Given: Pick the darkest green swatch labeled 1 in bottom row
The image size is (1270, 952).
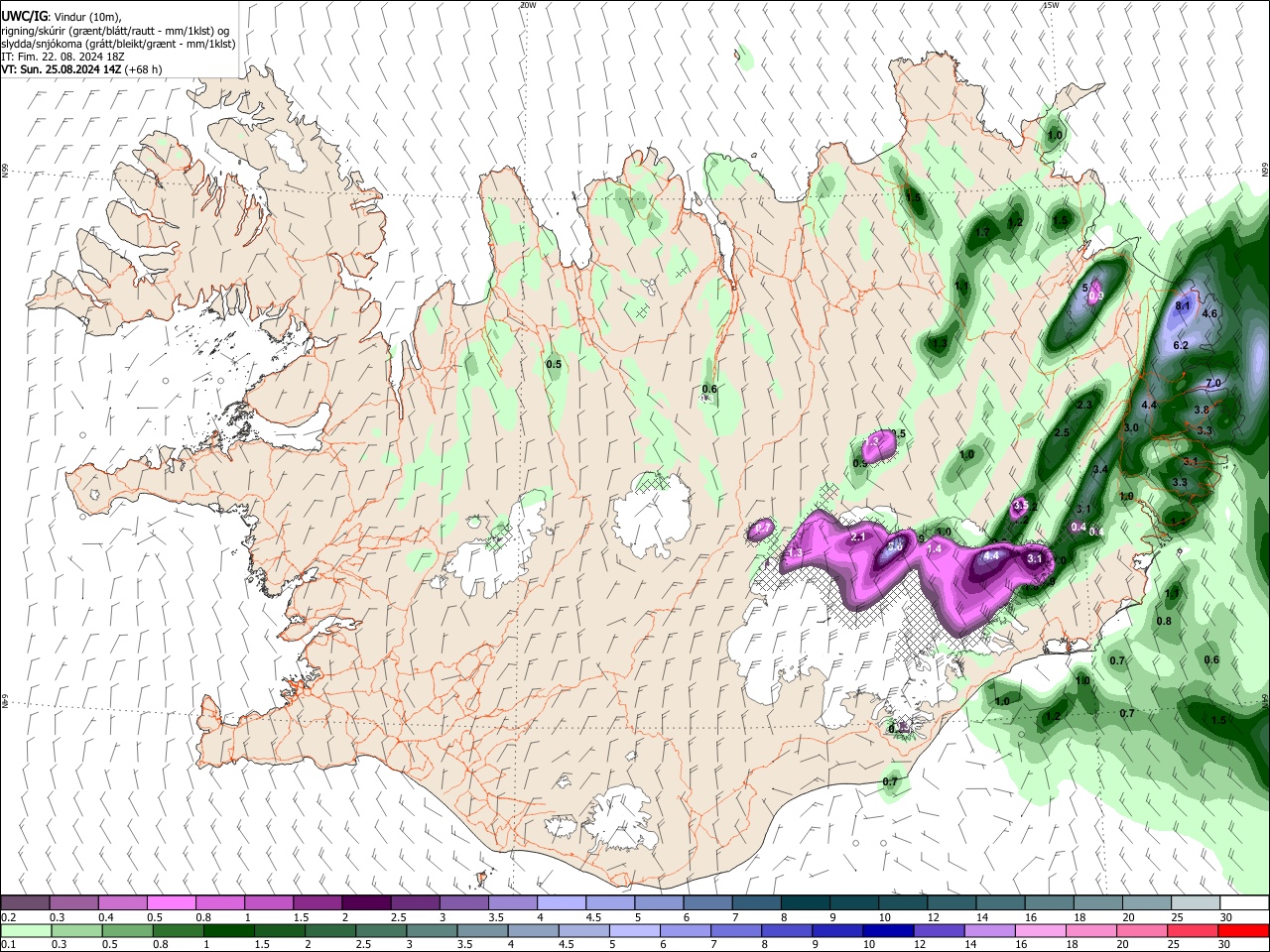Looking at the screenshot, I should (229, 930).
